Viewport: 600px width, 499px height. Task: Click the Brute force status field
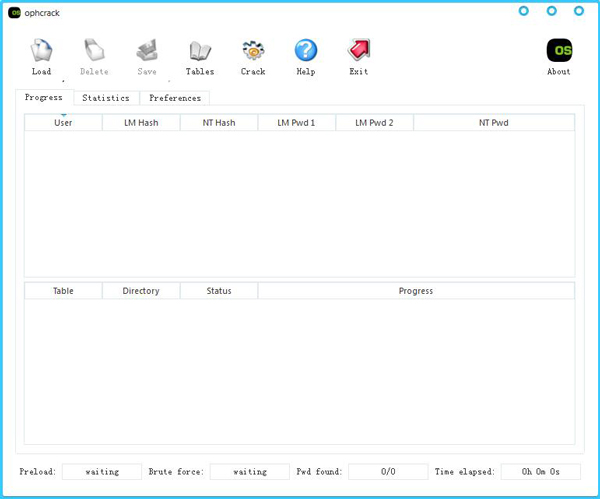pyautogui.click(x=250, y=471)
